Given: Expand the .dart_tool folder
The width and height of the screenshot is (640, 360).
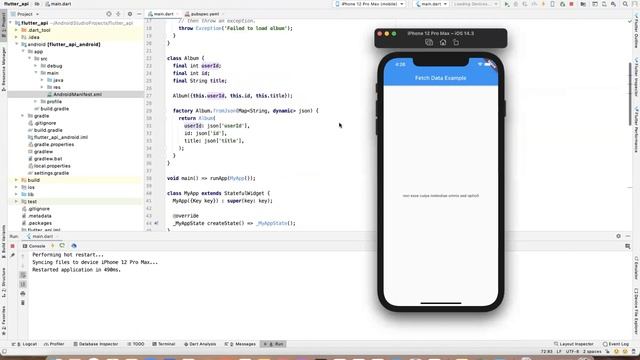Looking at the screenshot, I should click(x=16, y=30).
